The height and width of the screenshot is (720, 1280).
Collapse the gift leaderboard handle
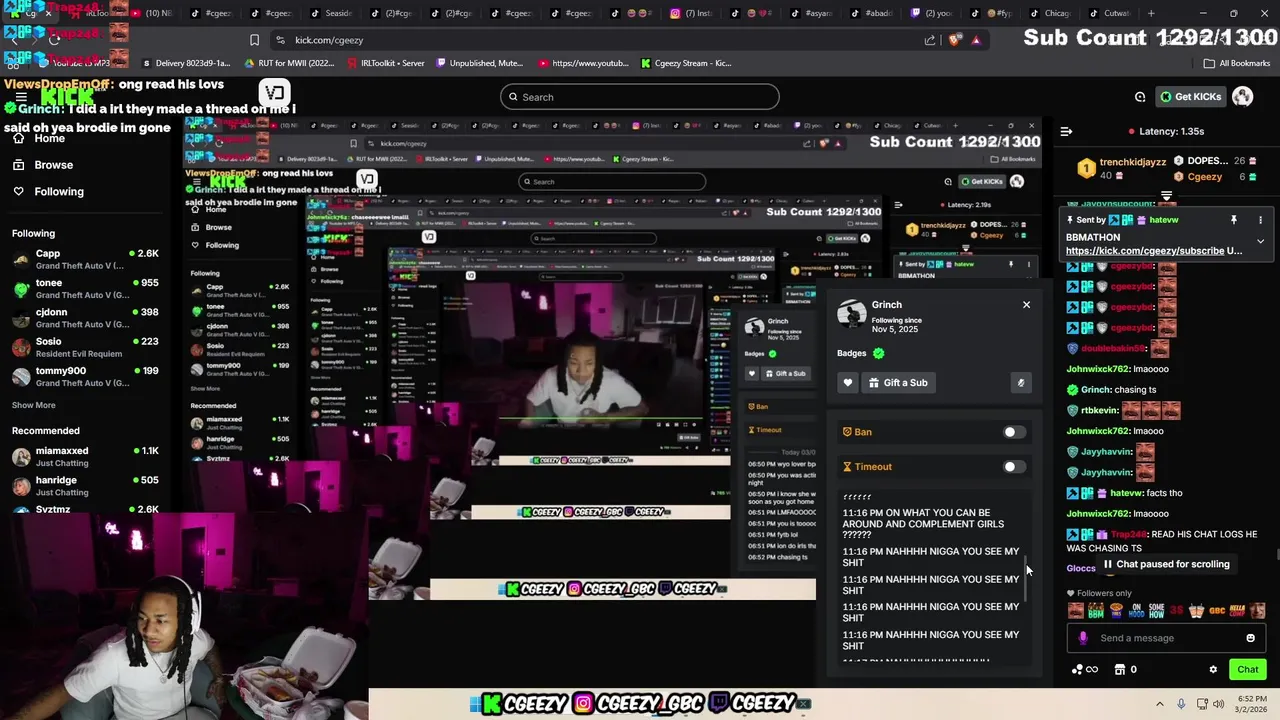pos(1166,196)
